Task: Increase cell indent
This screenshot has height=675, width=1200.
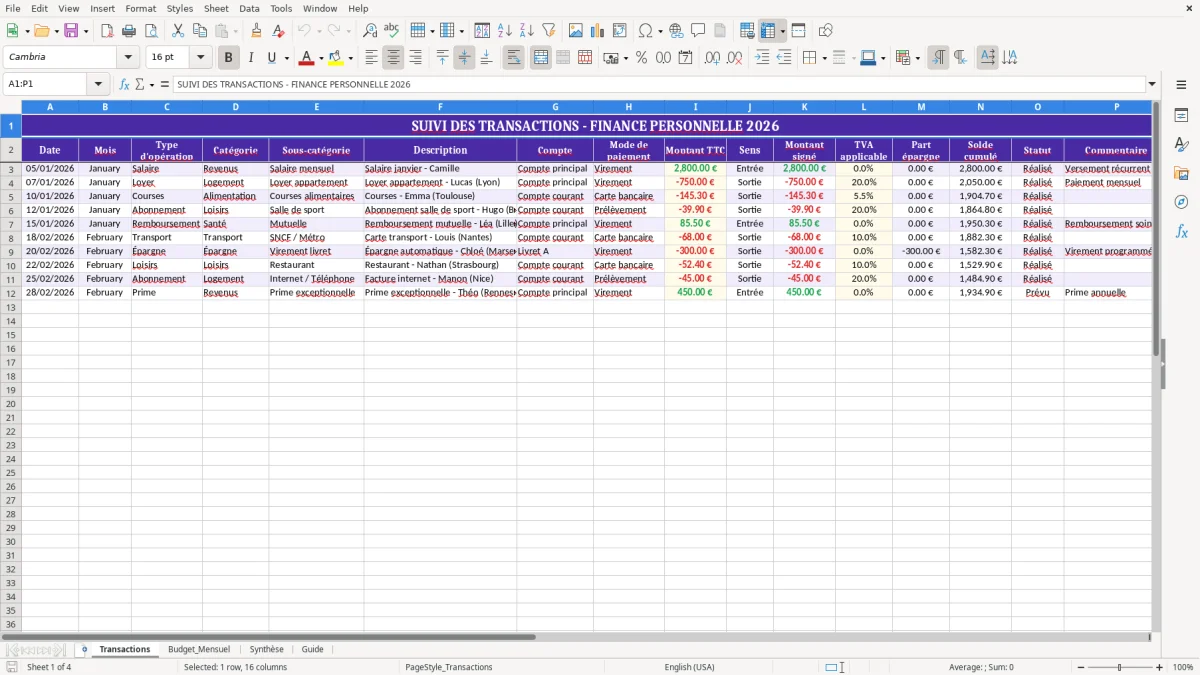Action: (762, 58)
